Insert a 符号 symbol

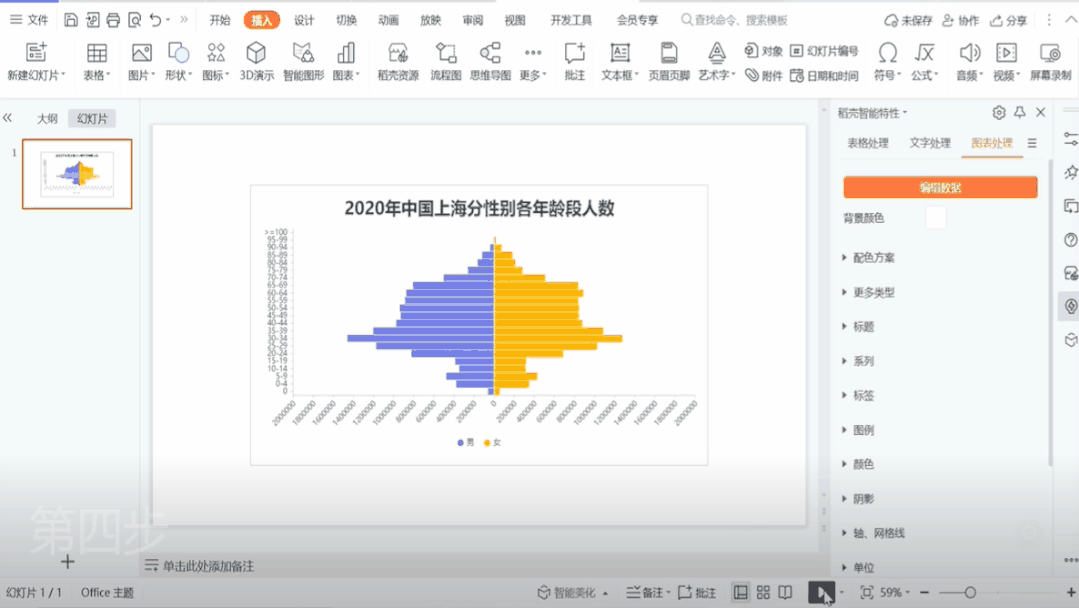pyautogui.click(x=887, y=53)
